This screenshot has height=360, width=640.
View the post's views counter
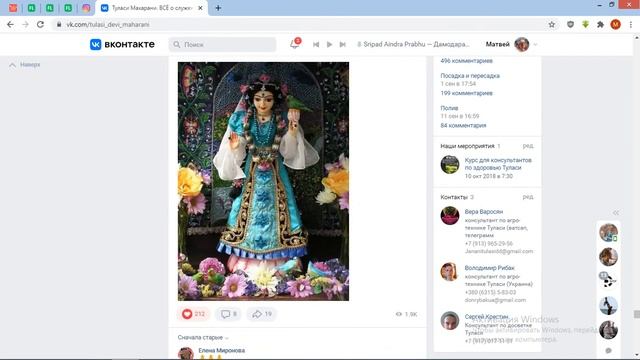click(x=407, y=314)
